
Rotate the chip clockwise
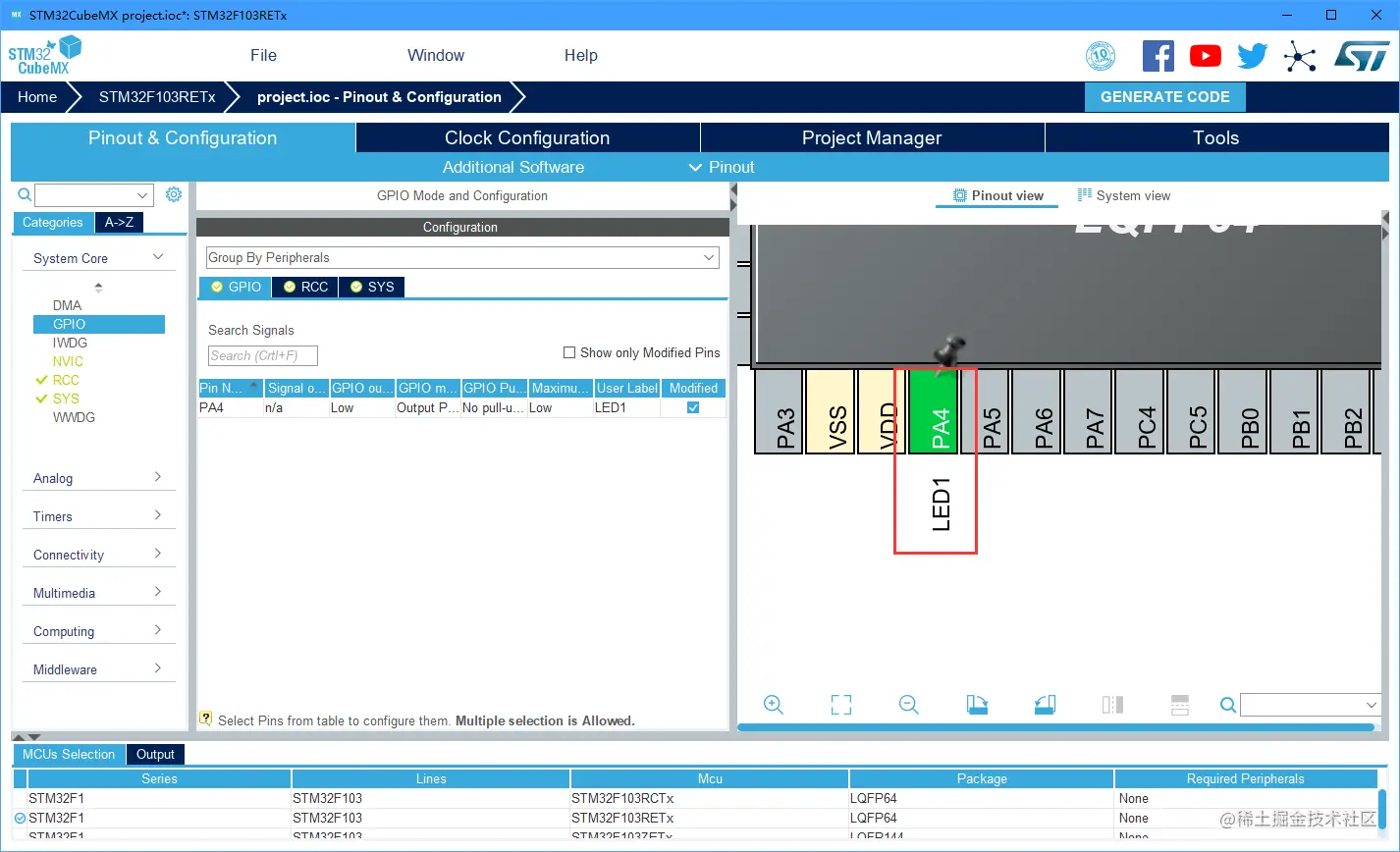pyautogui.click(x=977, y=705)
